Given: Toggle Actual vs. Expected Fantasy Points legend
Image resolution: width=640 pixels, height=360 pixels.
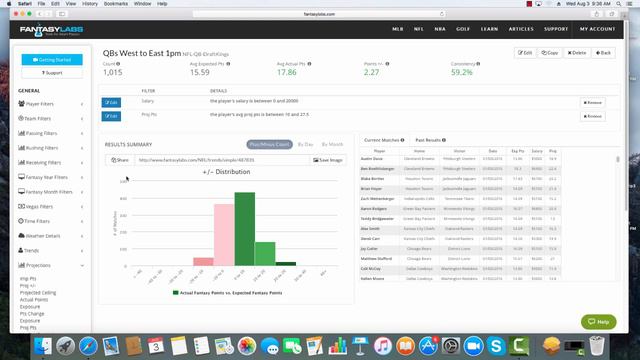Looking at the screenshot, I should coord(227,293).
